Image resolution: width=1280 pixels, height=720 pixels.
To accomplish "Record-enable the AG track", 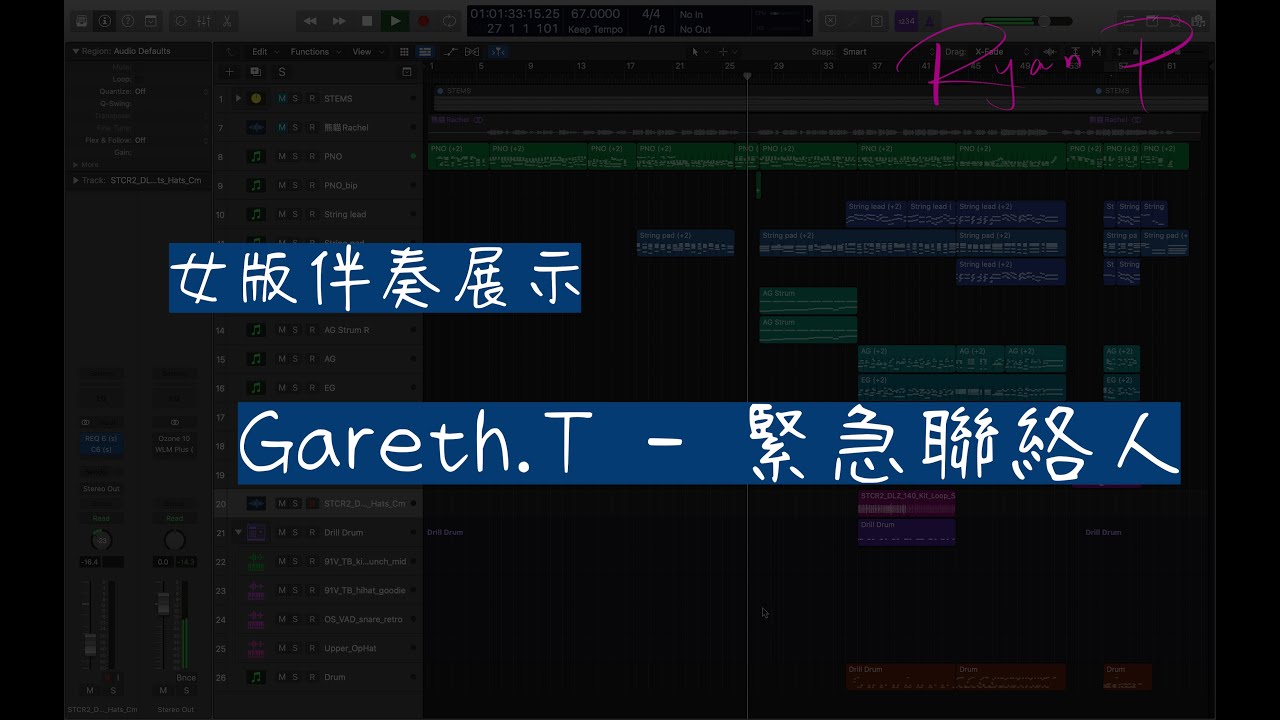I will pyautogui.click(x=311, y=359).
